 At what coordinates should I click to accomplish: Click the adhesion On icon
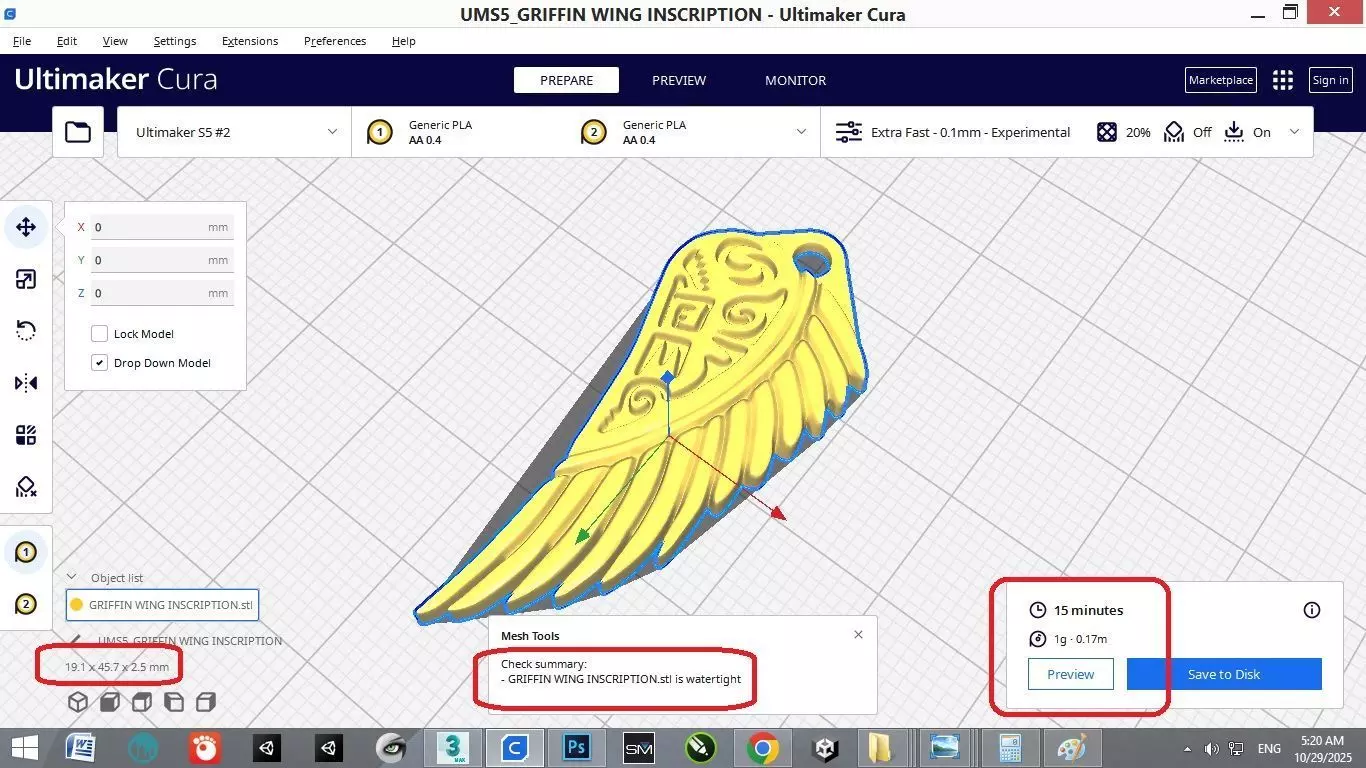1234,132
